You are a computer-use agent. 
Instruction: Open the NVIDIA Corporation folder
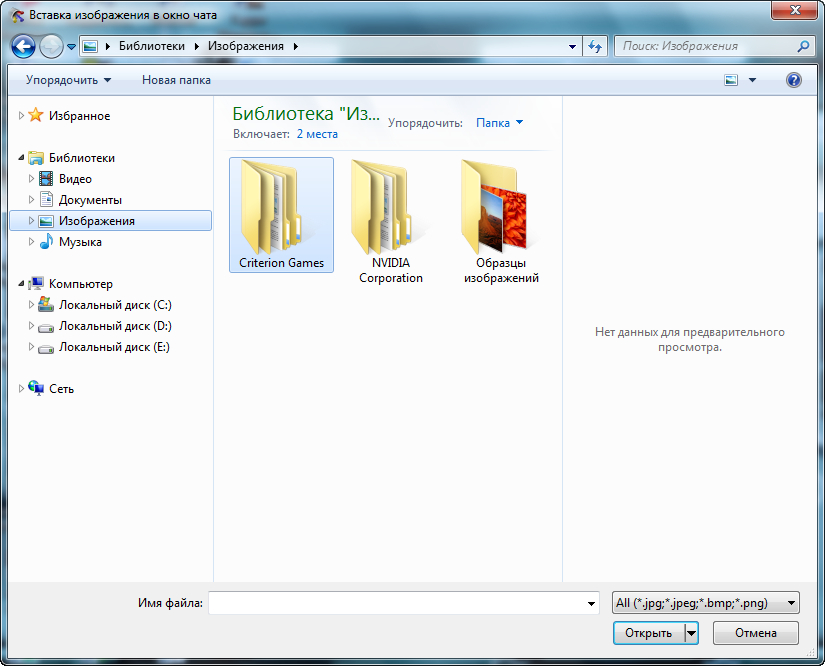coord(391,221)
